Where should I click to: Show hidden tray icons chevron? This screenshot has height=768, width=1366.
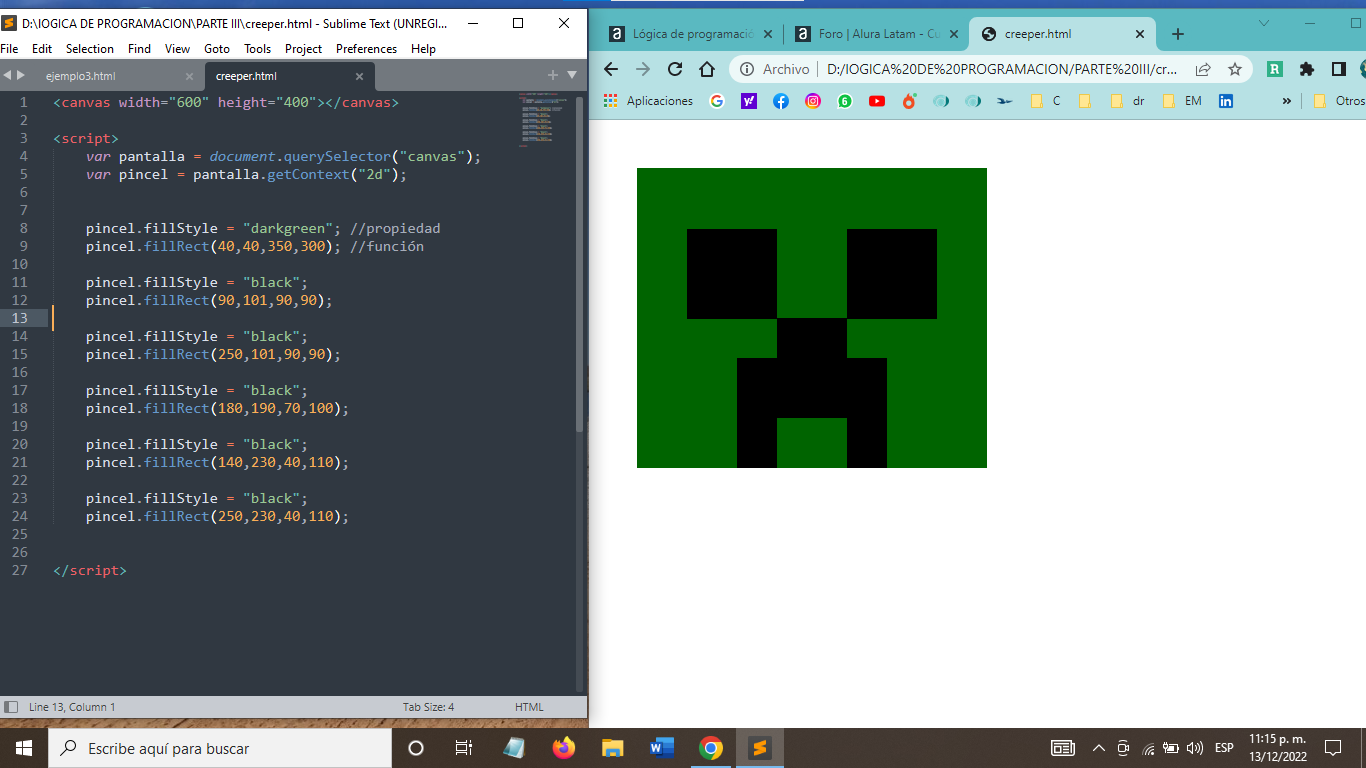point(1099,748)
